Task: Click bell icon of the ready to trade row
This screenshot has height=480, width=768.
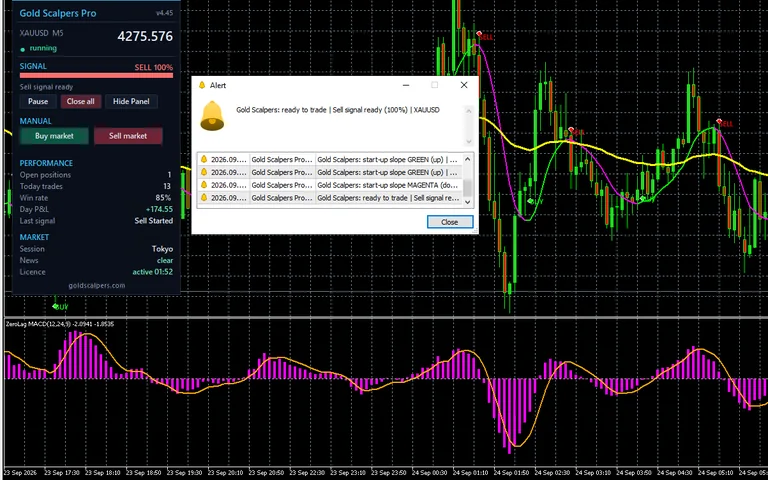Action: click(x=204, y=197)
